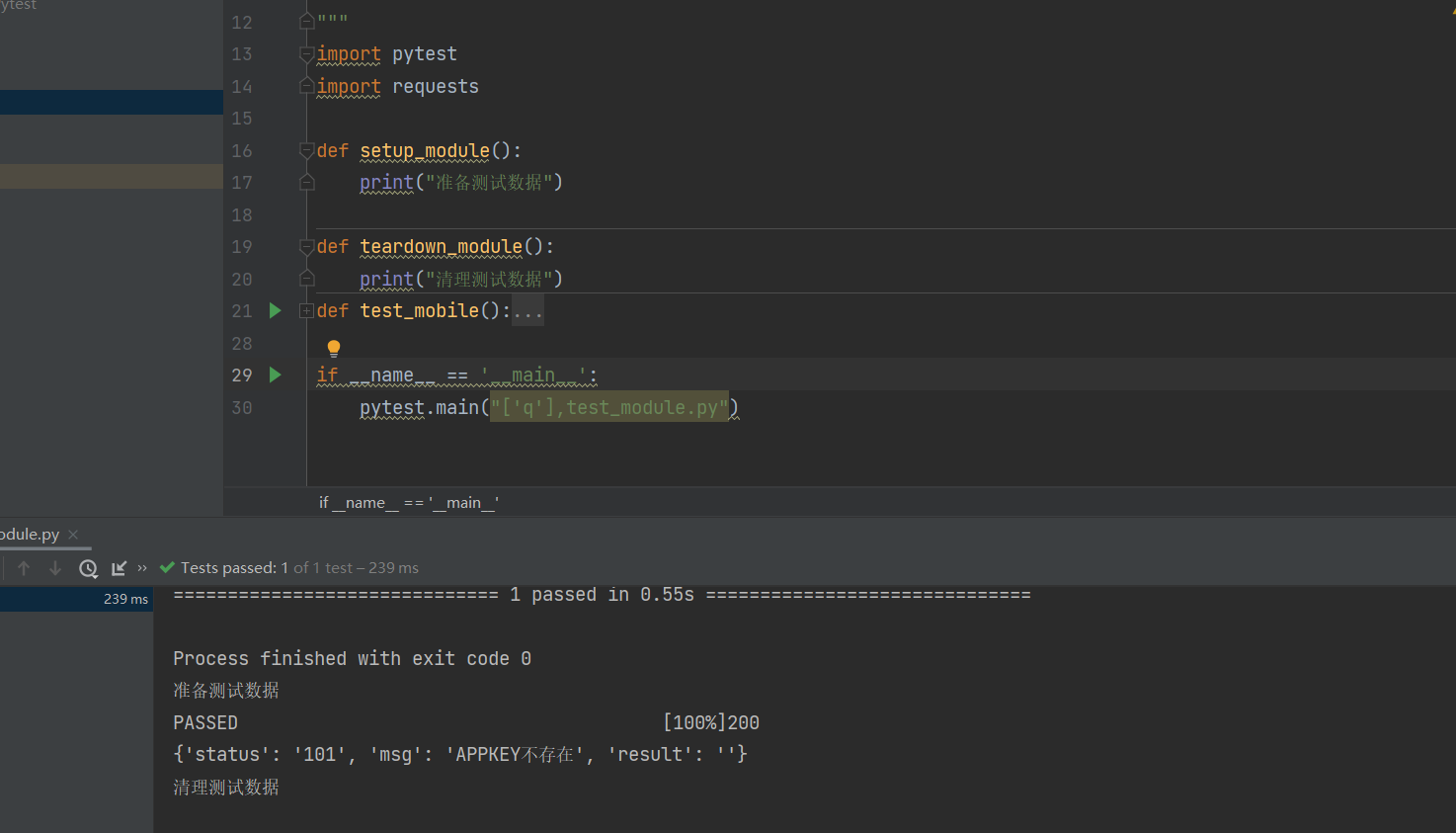The height and width of the screenshot is (833, 1456).
Task: Click the run arrow beside line 29
Action: point(276,375)
